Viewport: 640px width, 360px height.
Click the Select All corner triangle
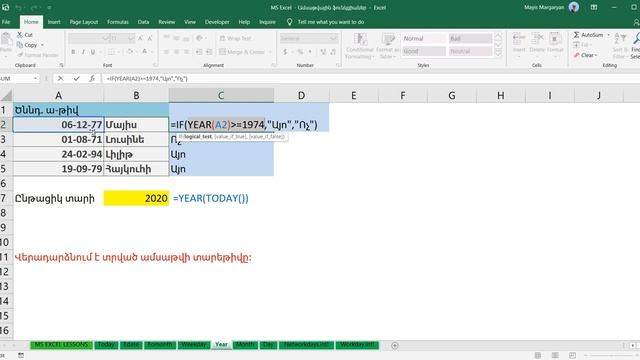point(7,96)
